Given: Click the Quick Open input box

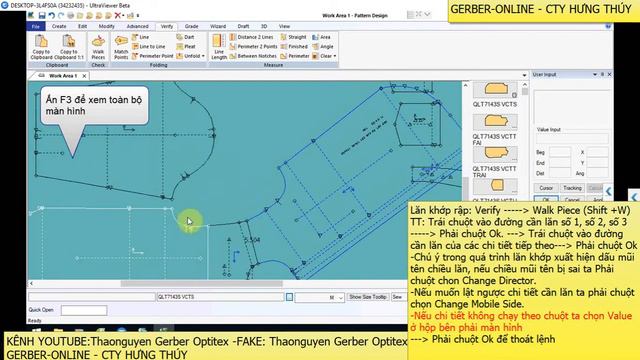Looking at the screenshot, I should point(84,310).
